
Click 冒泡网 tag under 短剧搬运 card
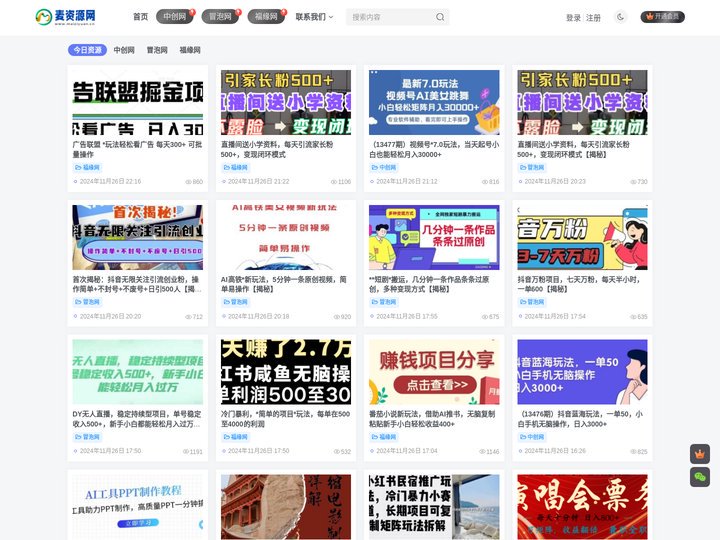pyautogui.click(x=384, y=302)
